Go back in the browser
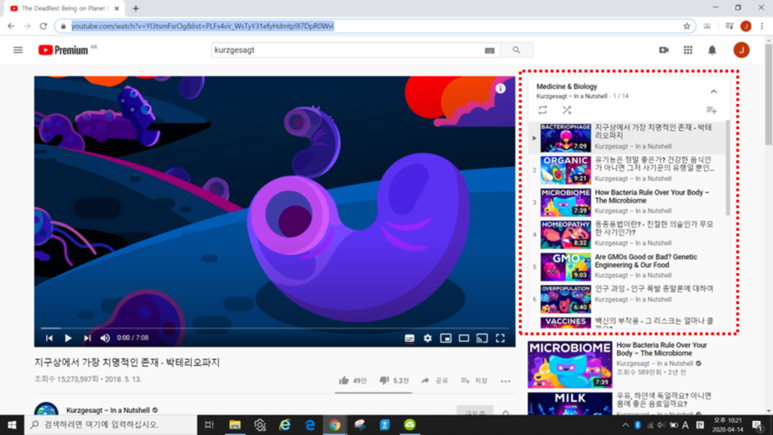The width and height of the screenshot is (773, 435). [11, 26]
